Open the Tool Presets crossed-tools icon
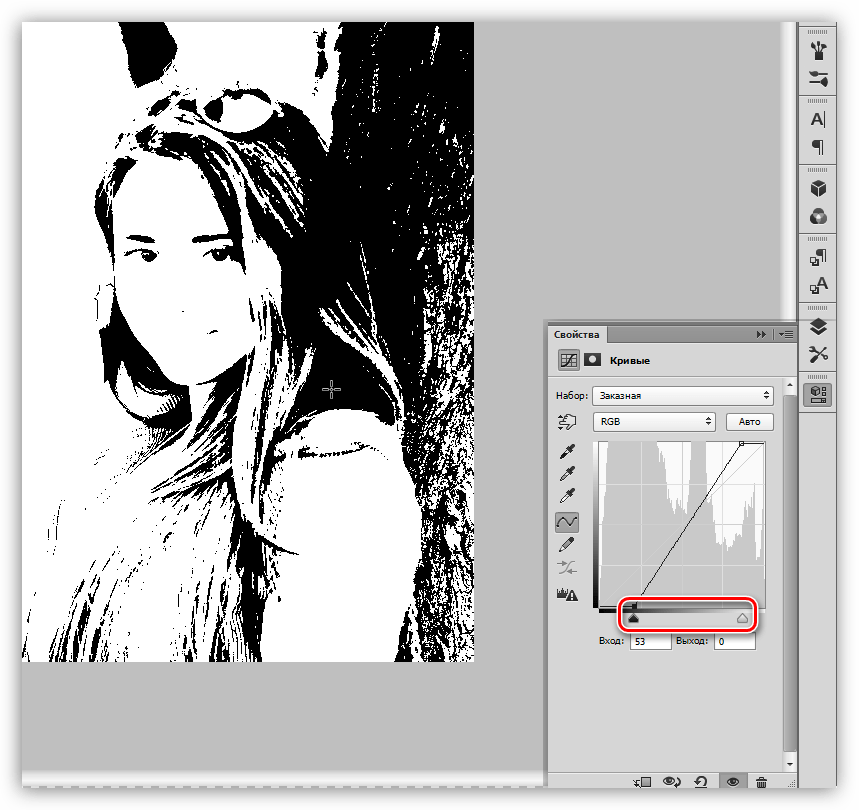Viewport: 859px width, 810px height. [x=818, y=354]
